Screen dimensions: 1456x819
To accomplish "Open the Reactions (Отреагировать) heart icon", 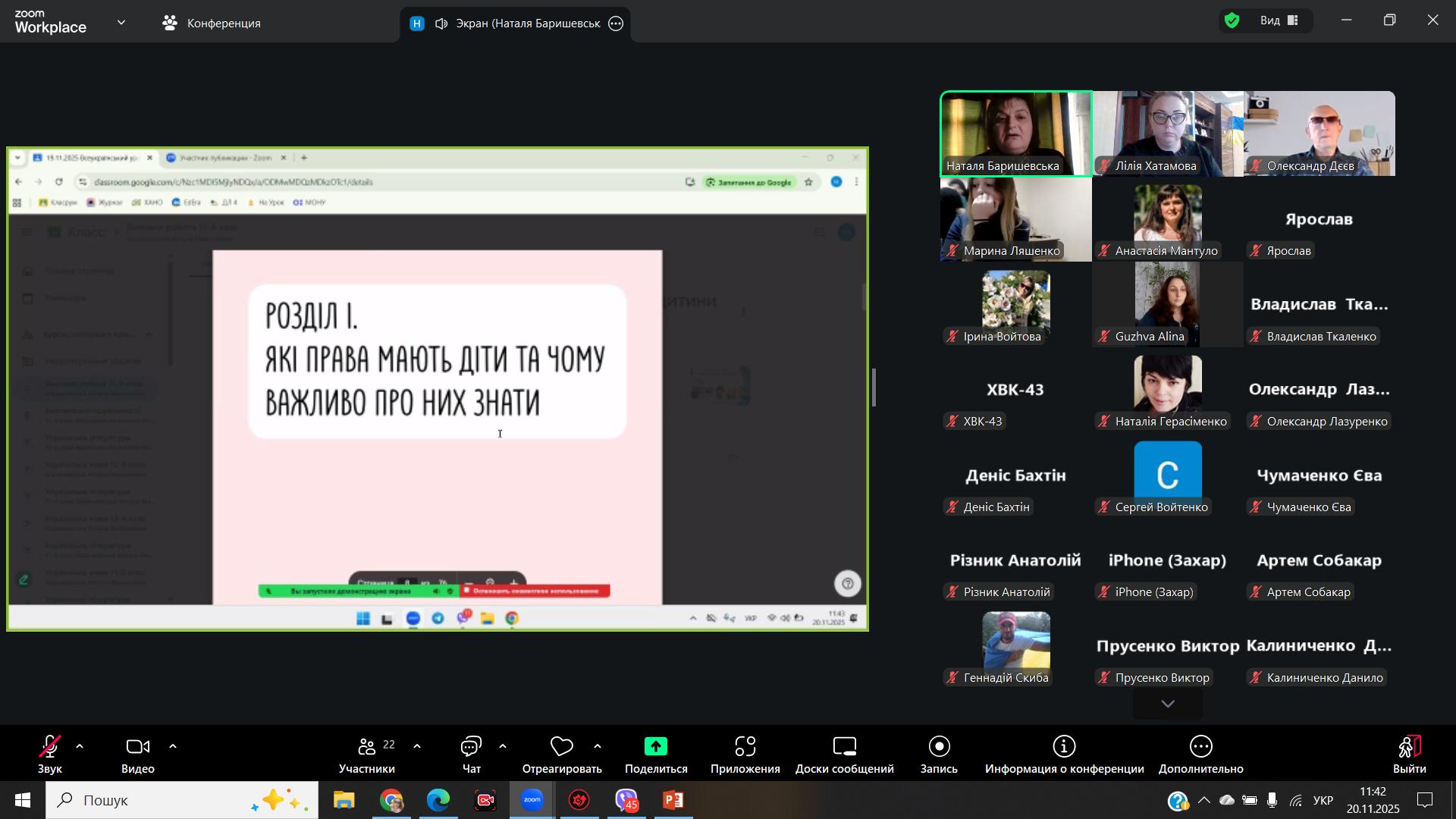I will click(561, 748).
